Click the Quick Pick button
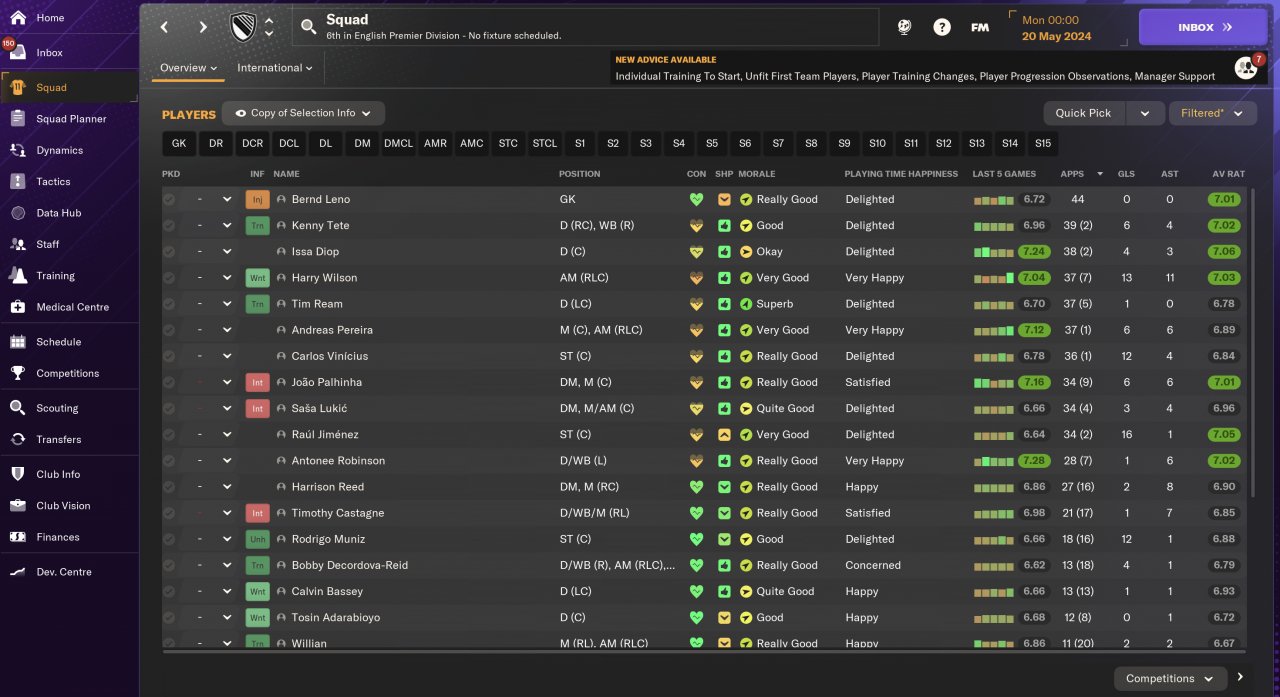1280x697 pixels. coord(1084,113)
